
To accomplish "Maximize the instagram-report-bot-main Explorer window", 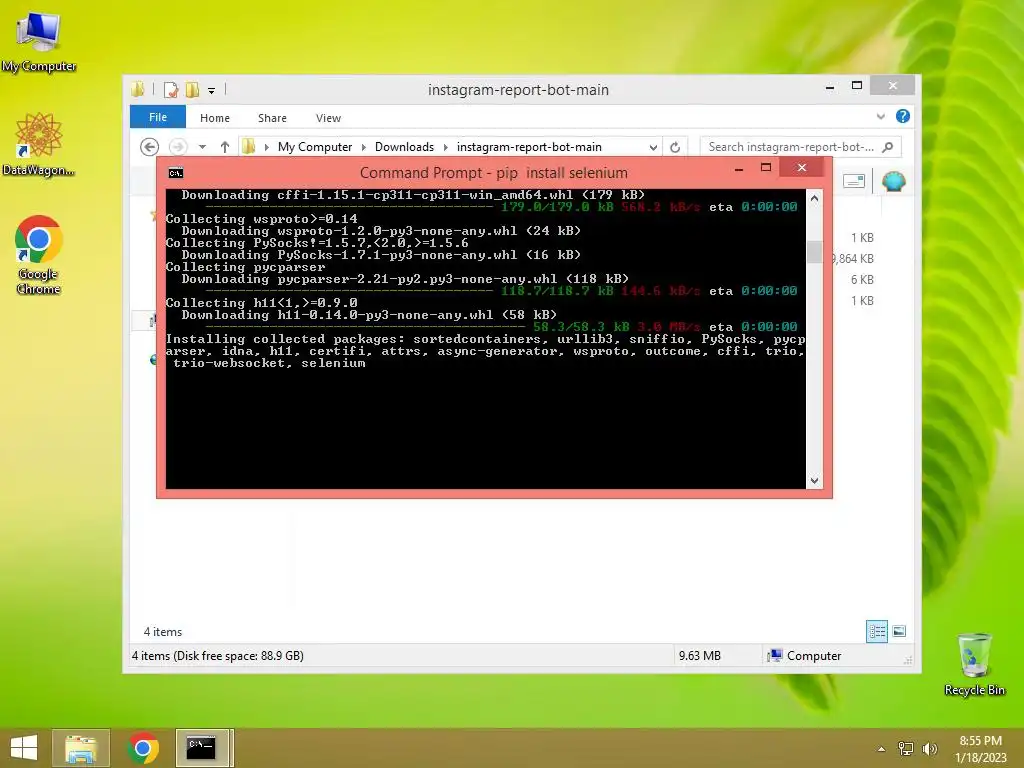I will pos(857,86).
